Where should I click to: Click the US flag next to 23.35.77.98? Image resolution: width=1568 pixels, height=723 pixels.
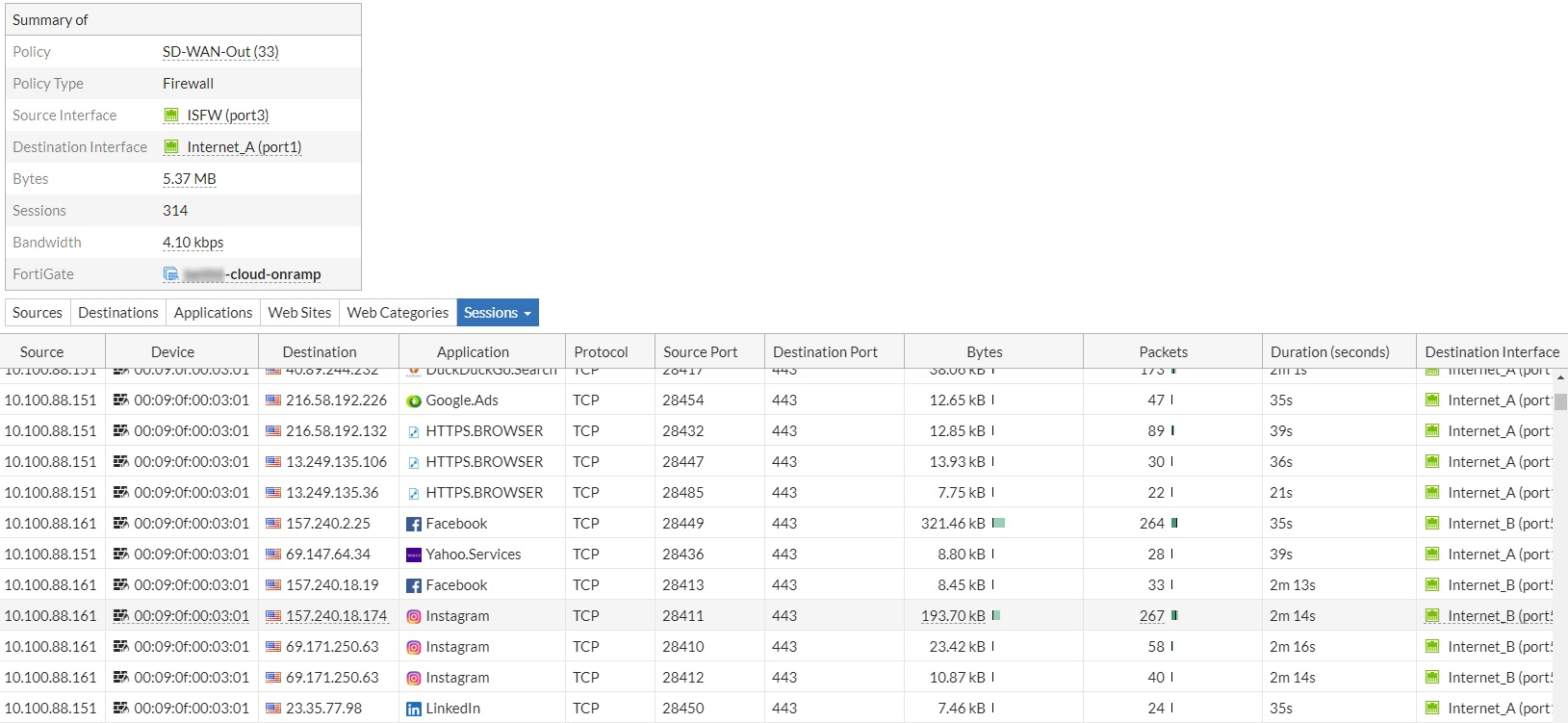273,709
